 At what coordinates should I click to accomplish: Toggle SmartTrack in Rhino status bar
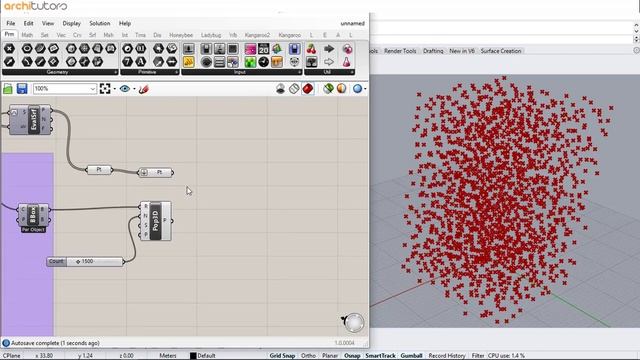pos(380,356)
